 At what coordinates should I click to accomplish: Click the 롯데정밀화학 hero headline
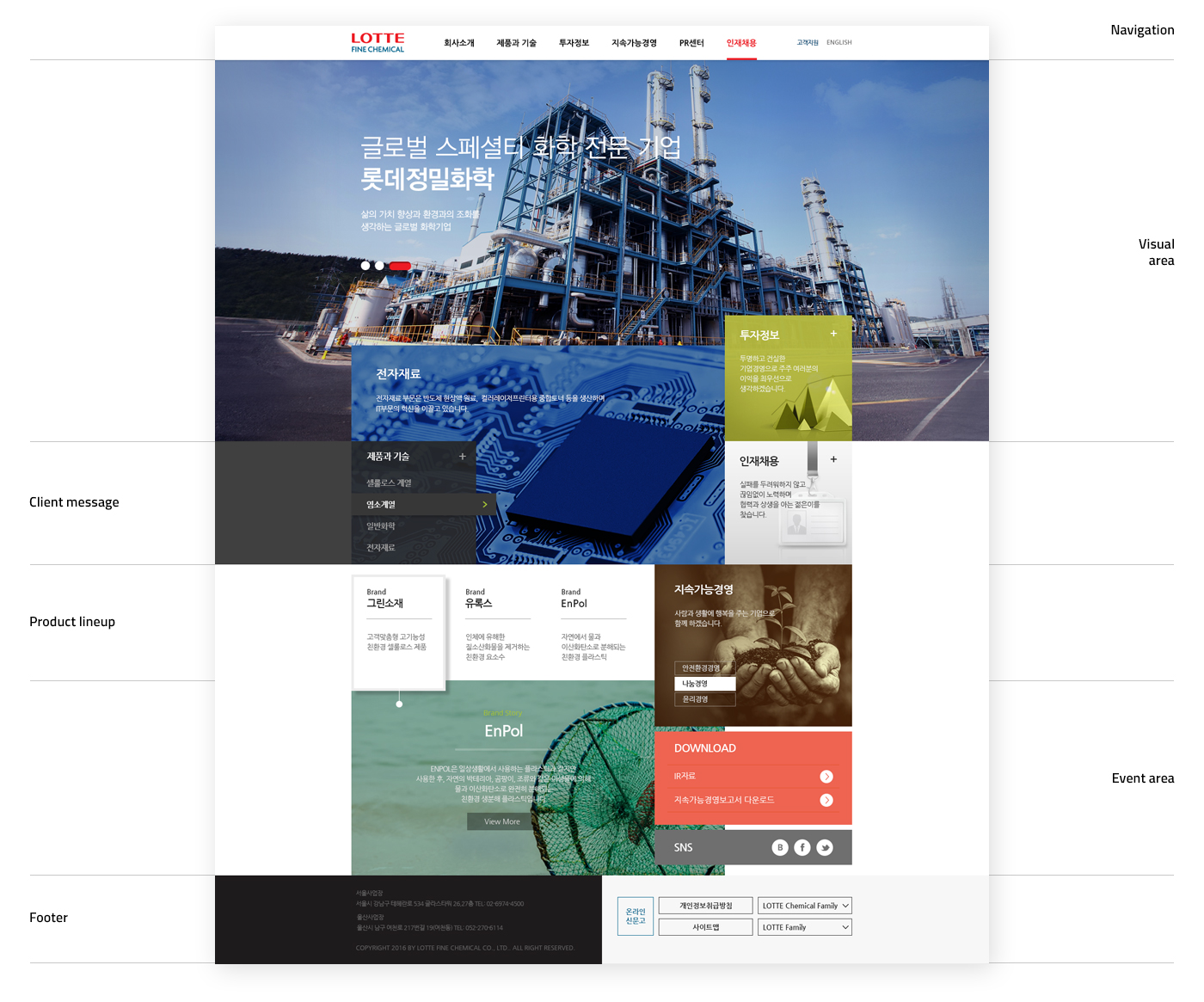point(427,179)
